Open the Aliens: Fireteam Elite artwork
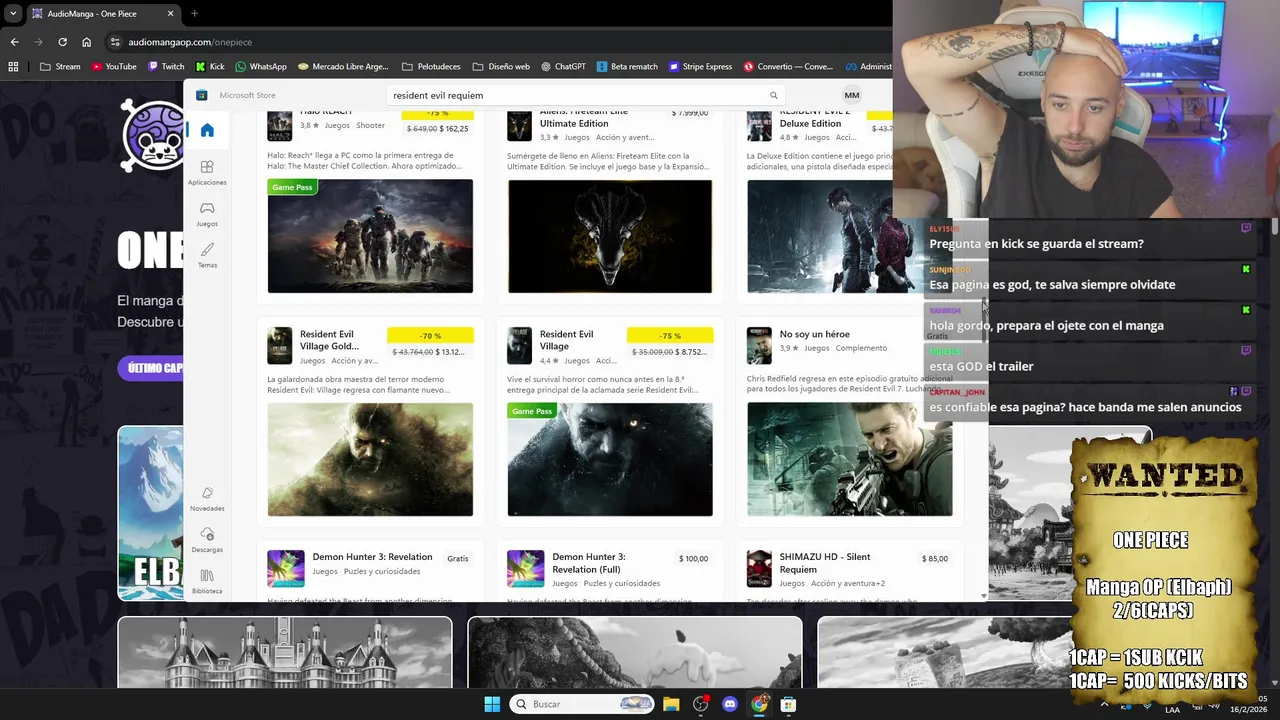 (610, 236)
